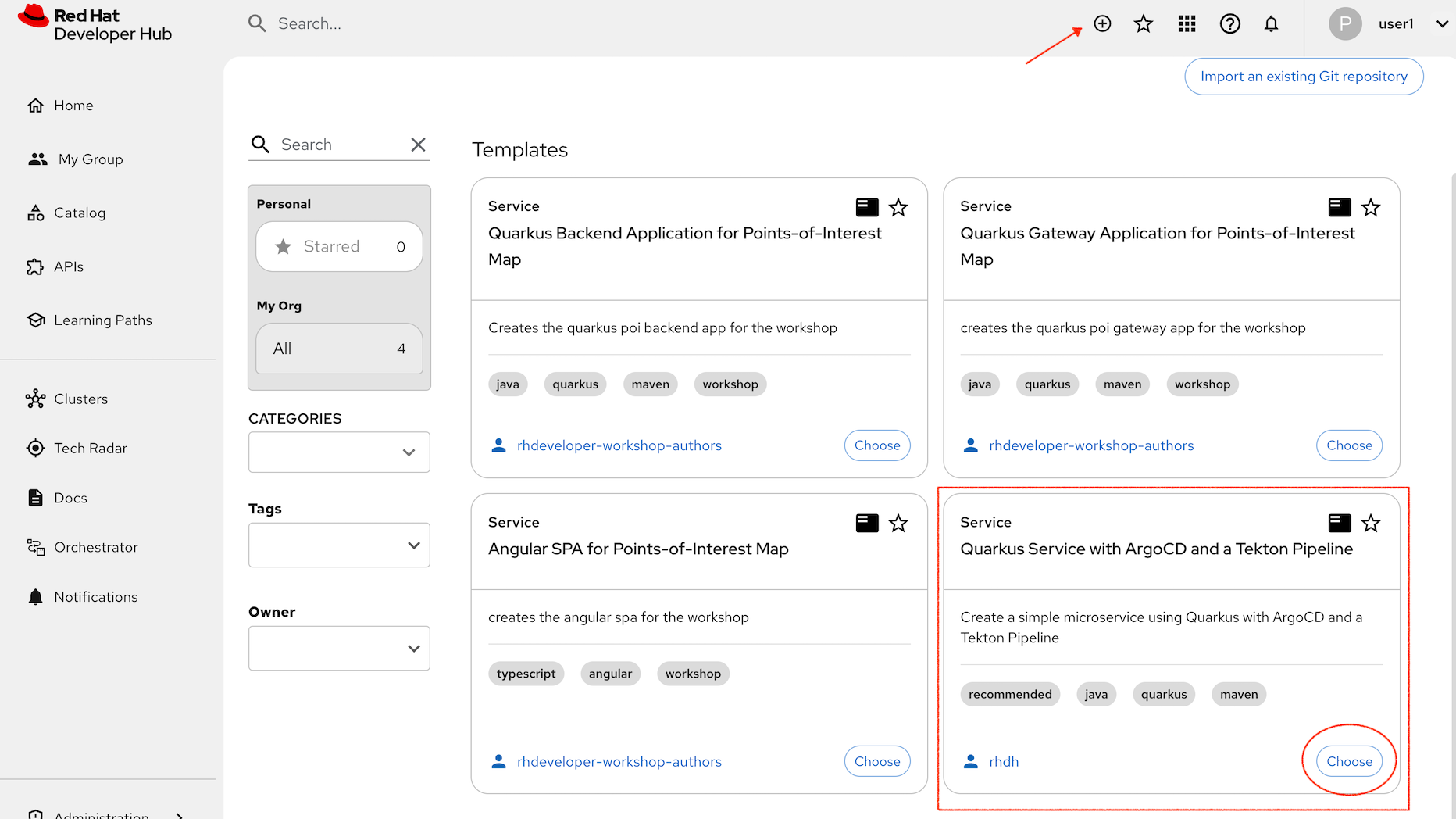Filter templates by Starred

(x=339, y=246)
